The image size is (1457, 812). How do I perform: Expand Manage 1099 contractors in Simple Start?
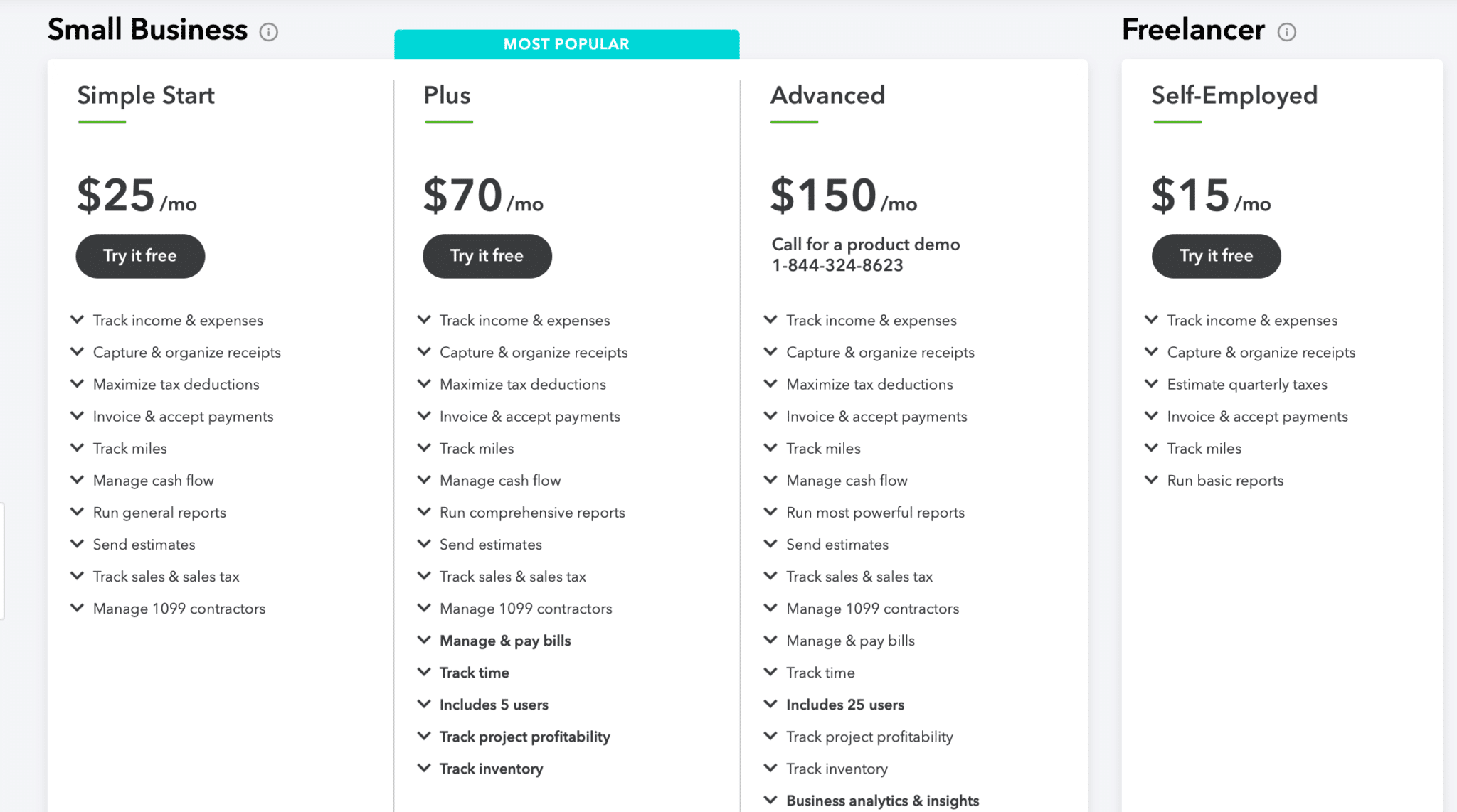(78, 608)
